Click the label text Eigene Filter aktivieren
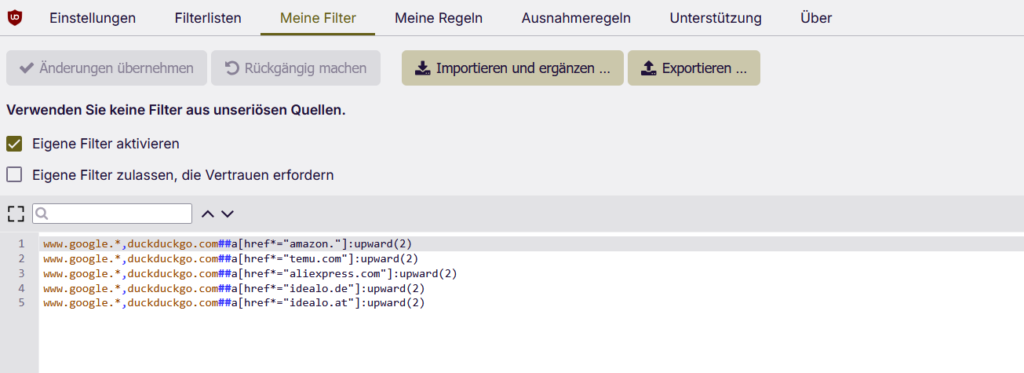Image resolution: width=1024 pixels, height=373 pixels. click(106, 144)
